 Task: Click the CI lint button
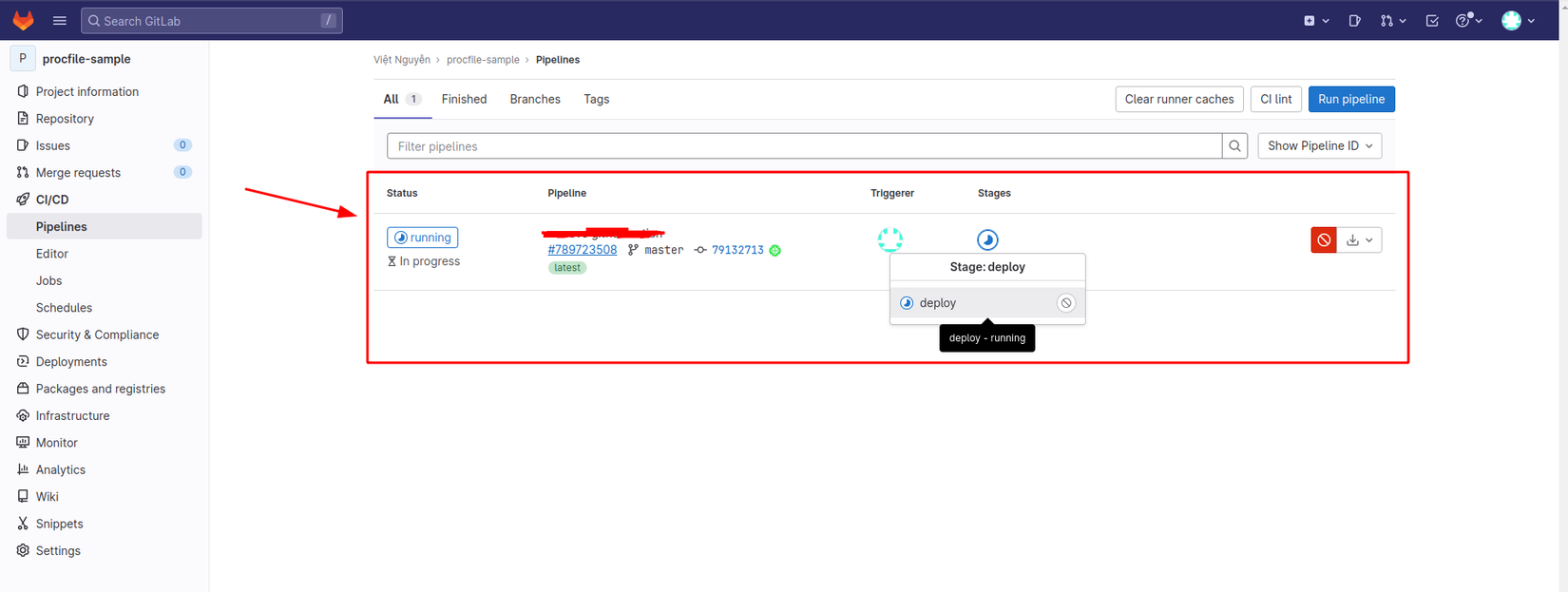1276,99
